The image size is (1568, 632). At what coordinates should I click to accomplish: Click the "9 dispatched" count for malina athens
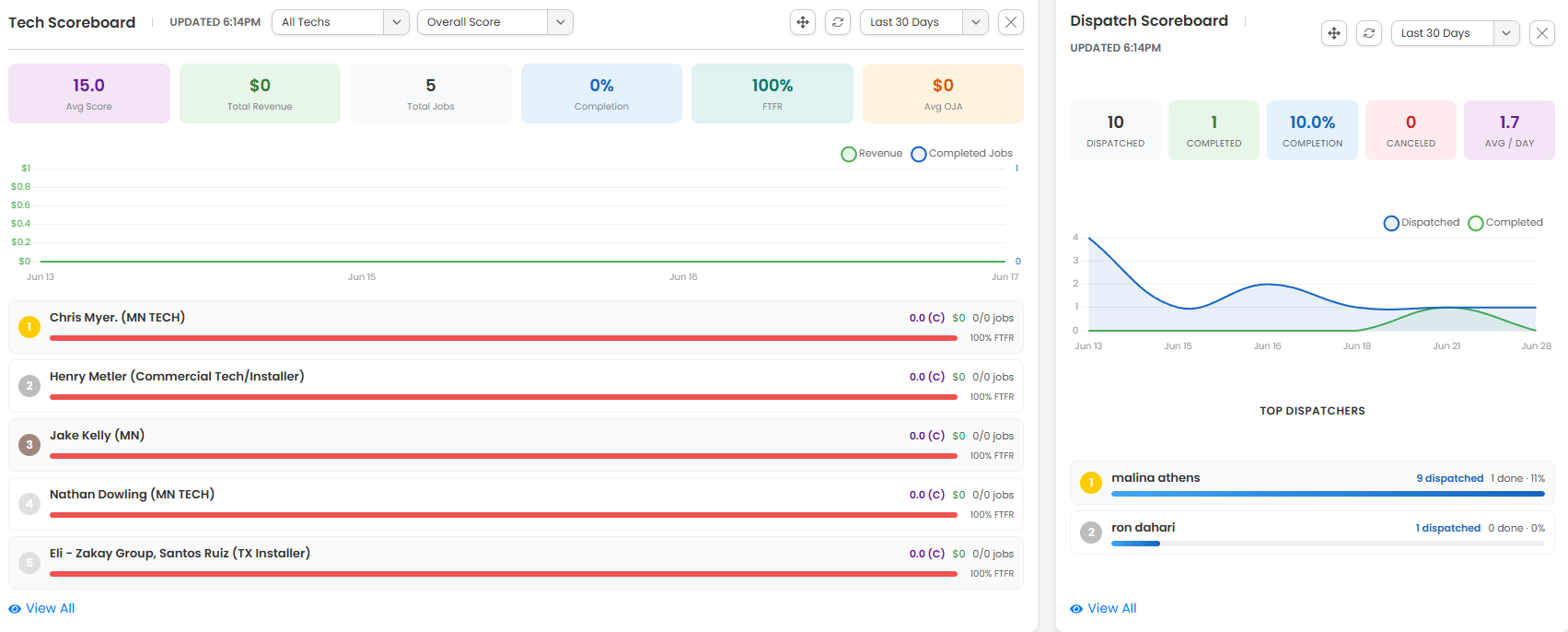[x=1450, y=479]
